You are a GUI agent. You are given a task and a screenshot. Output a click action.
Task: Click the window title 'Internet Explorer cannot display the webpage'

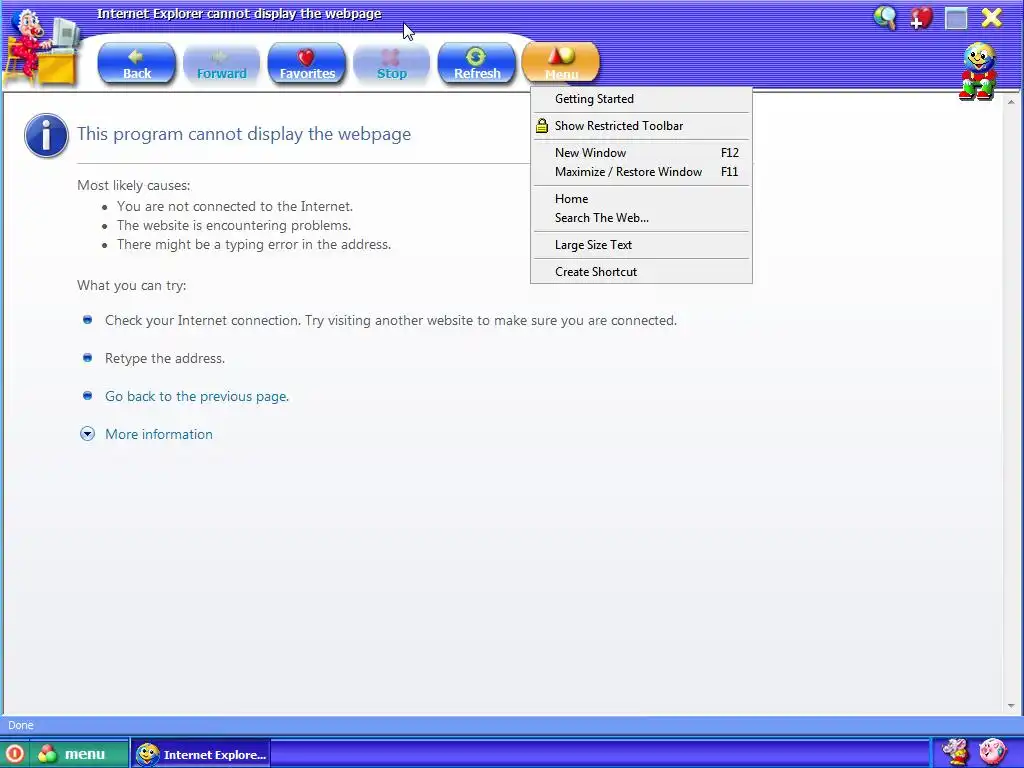[239, 13]
